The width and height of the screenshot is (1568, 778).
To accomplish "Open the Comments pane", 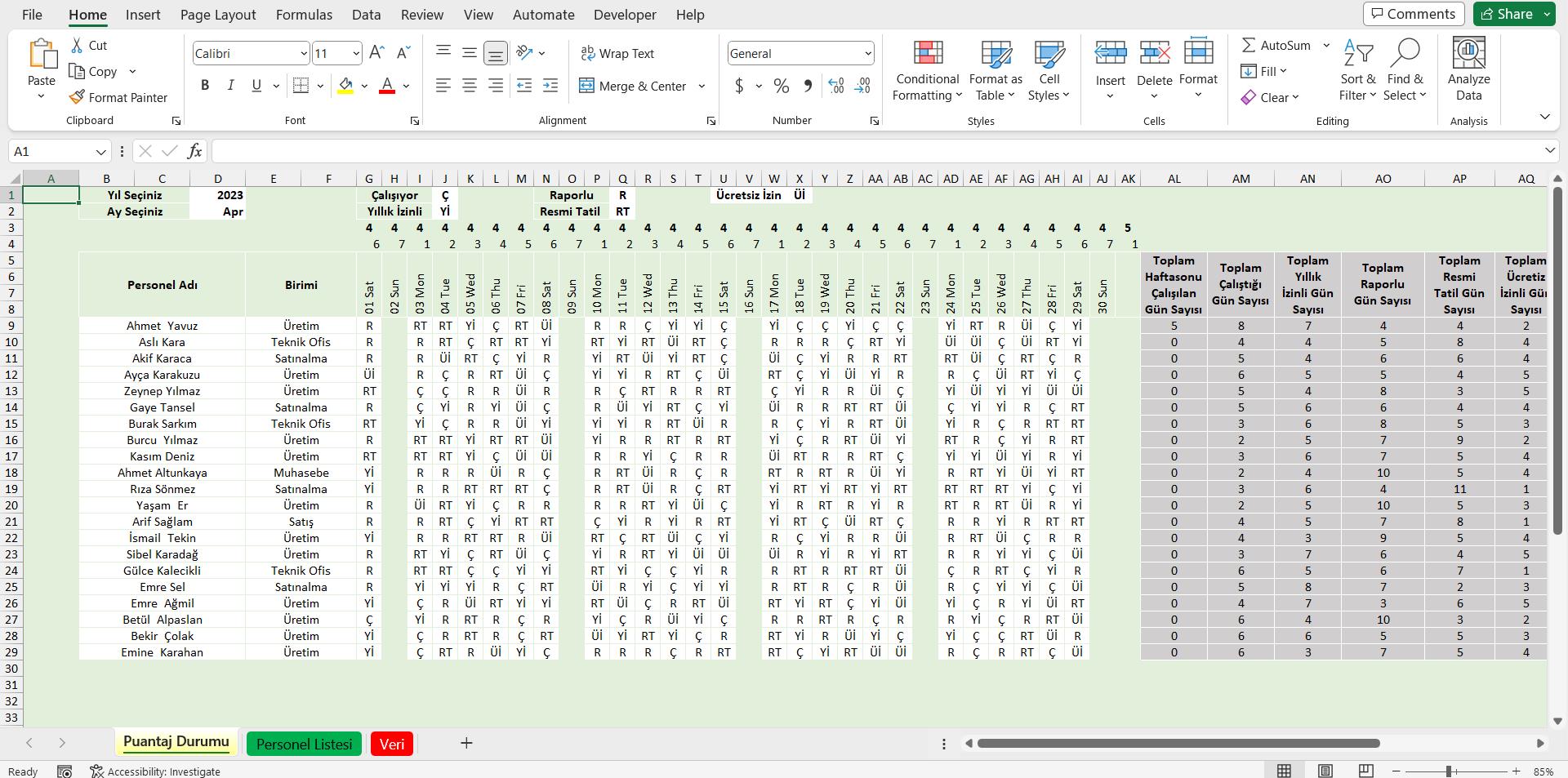I will tap(1413, 14).
